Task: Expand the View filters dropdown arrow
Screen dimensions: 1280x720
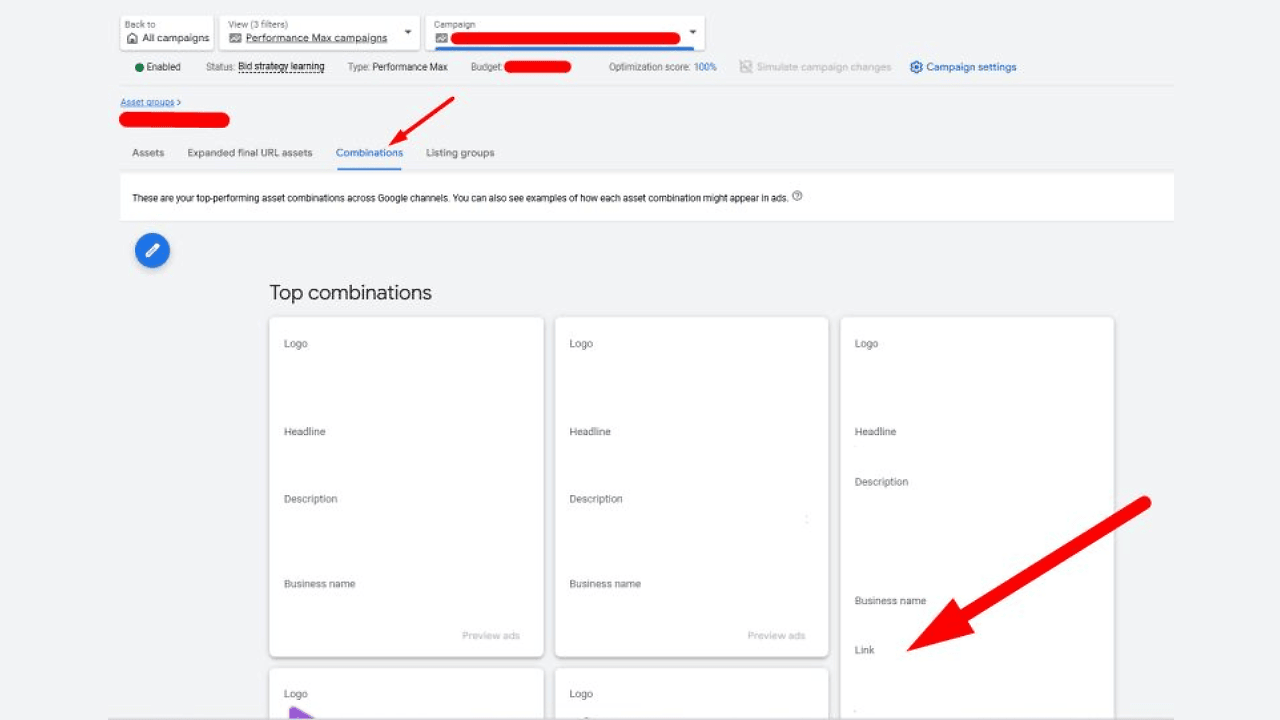Action: 408,32
